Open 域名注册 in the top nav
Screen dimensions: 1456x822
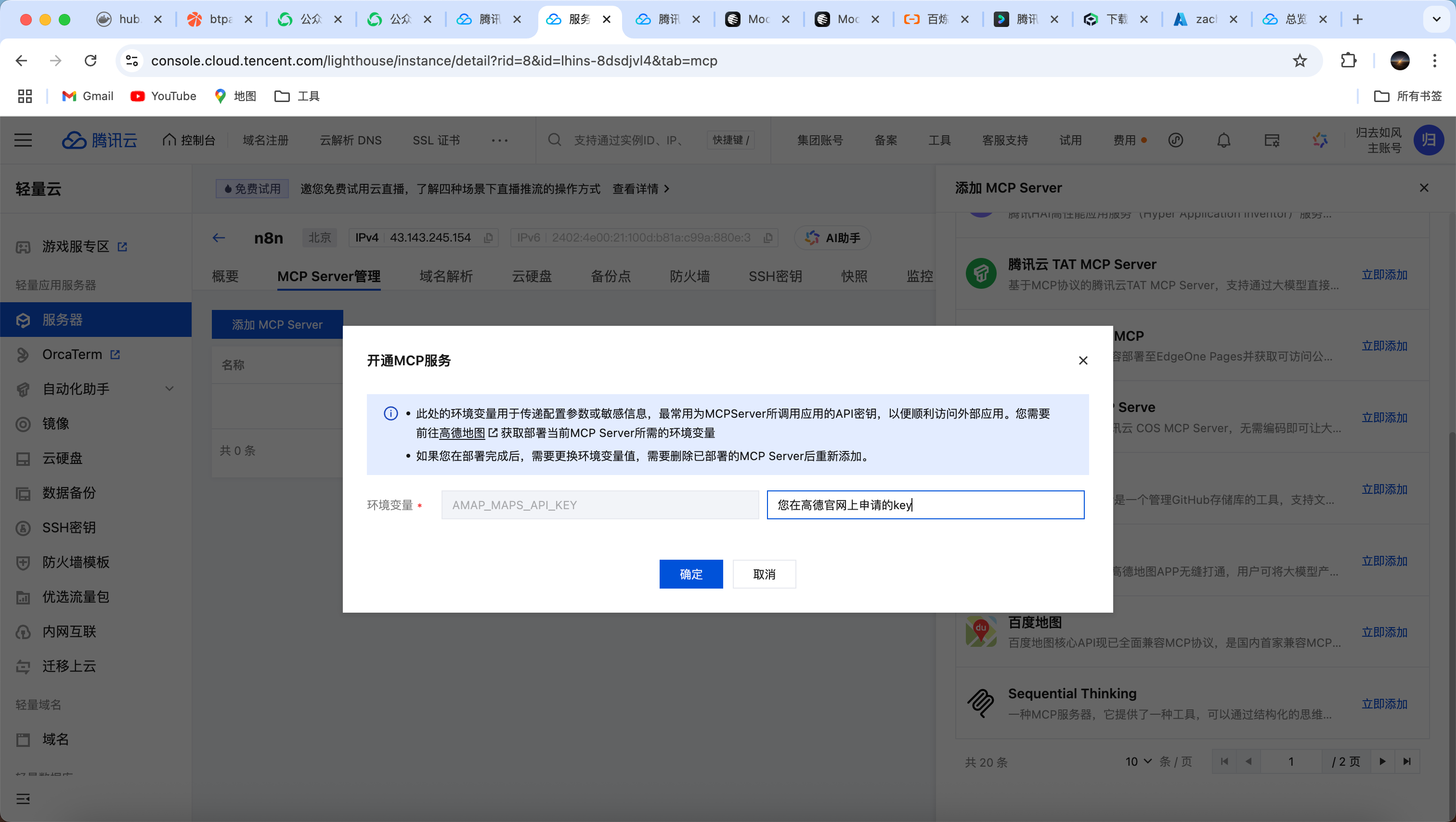click(266, 140)
